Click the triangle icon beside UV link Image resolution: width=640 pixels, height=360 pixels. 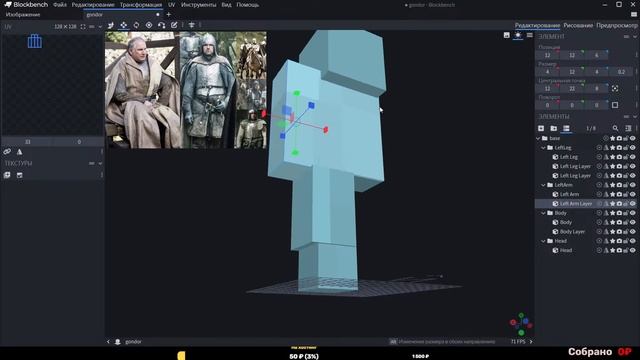(x=20, y=152)
